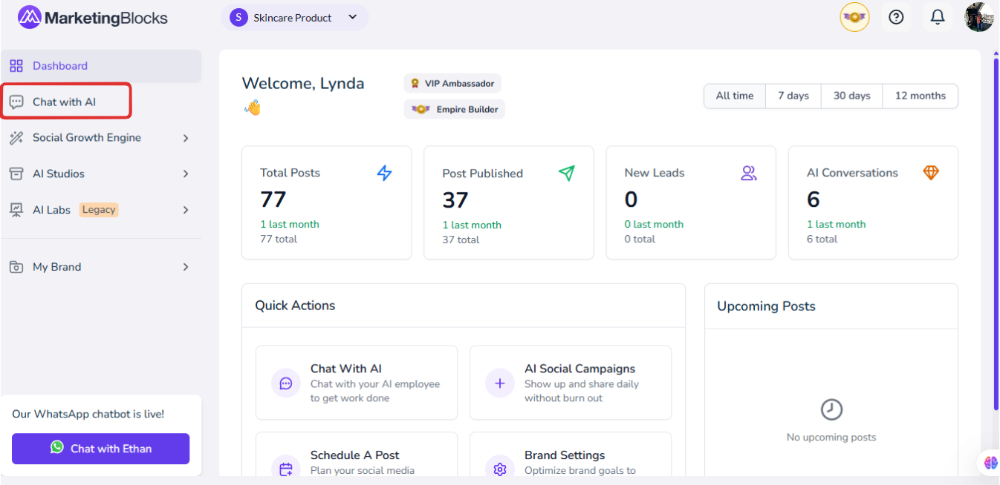
Task: Click the help question mark icon
Action: (x=896, y=17)
